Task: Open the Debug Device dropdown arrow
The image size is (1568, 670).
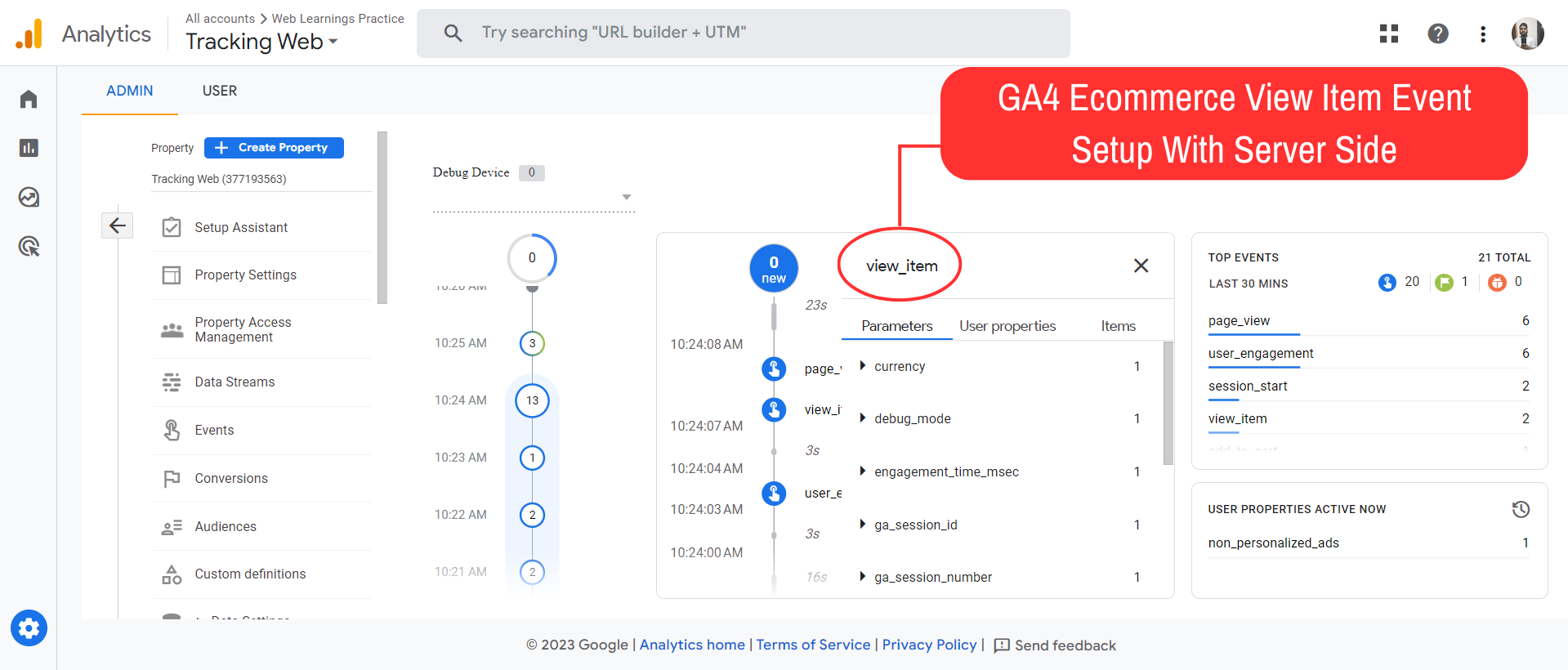Action: tap(627, 197)
